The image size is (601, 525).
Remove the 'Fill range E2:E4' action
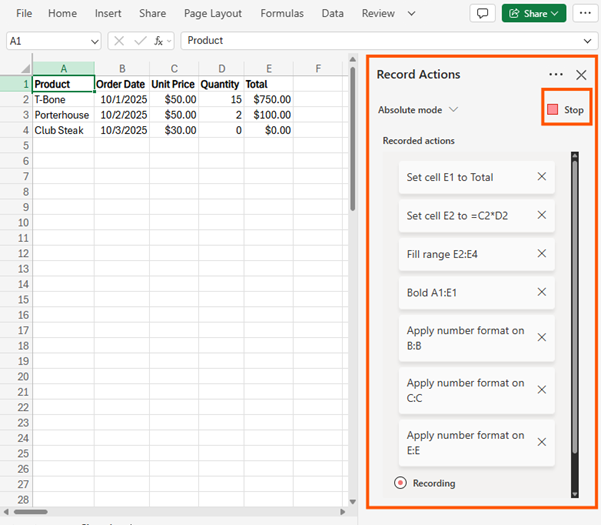[x=542, y=254]
